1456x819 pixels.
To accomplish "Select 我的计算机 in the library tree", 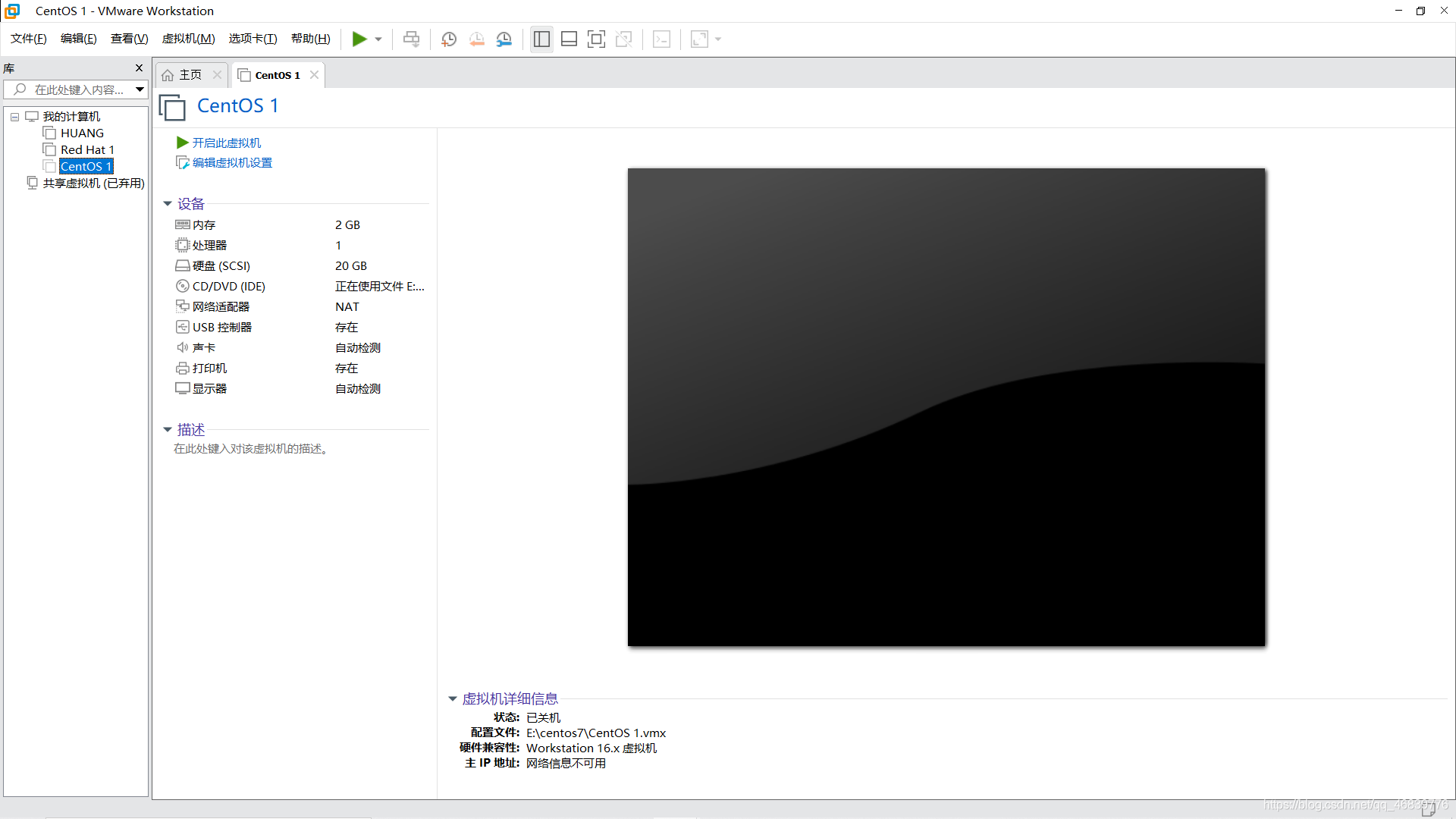I will [x=71, y=117].
